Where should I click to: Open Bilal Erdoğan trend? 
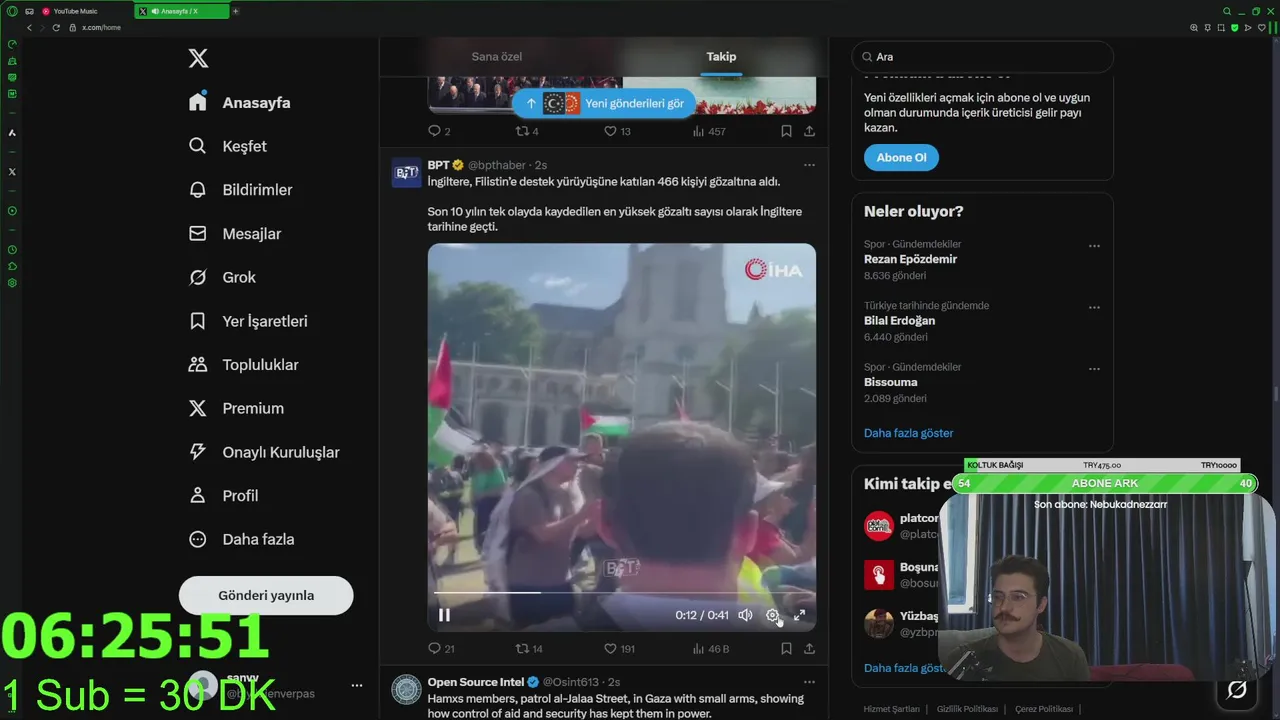coord(899,321)
